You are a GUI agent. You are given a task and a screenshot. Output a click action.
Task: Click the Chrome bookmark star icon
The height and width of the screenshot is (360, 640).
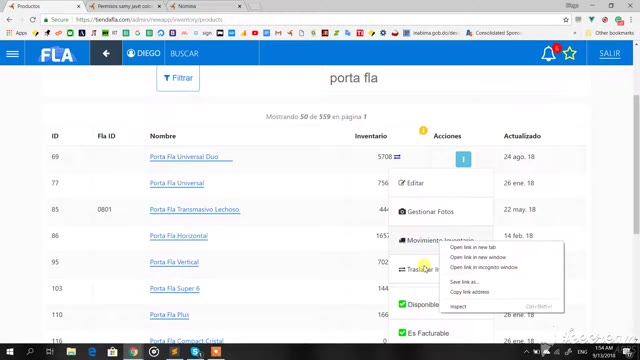coord(566,20)
